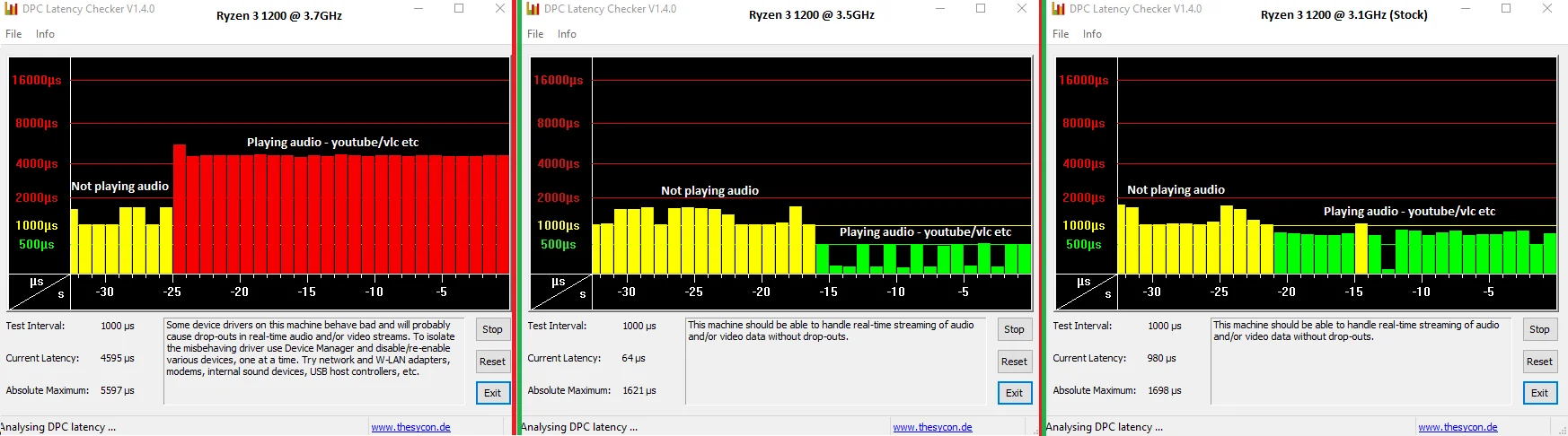Click the 'Ryzen 3 1200 @ 3.5GHz' title text

tap(812, 15)
